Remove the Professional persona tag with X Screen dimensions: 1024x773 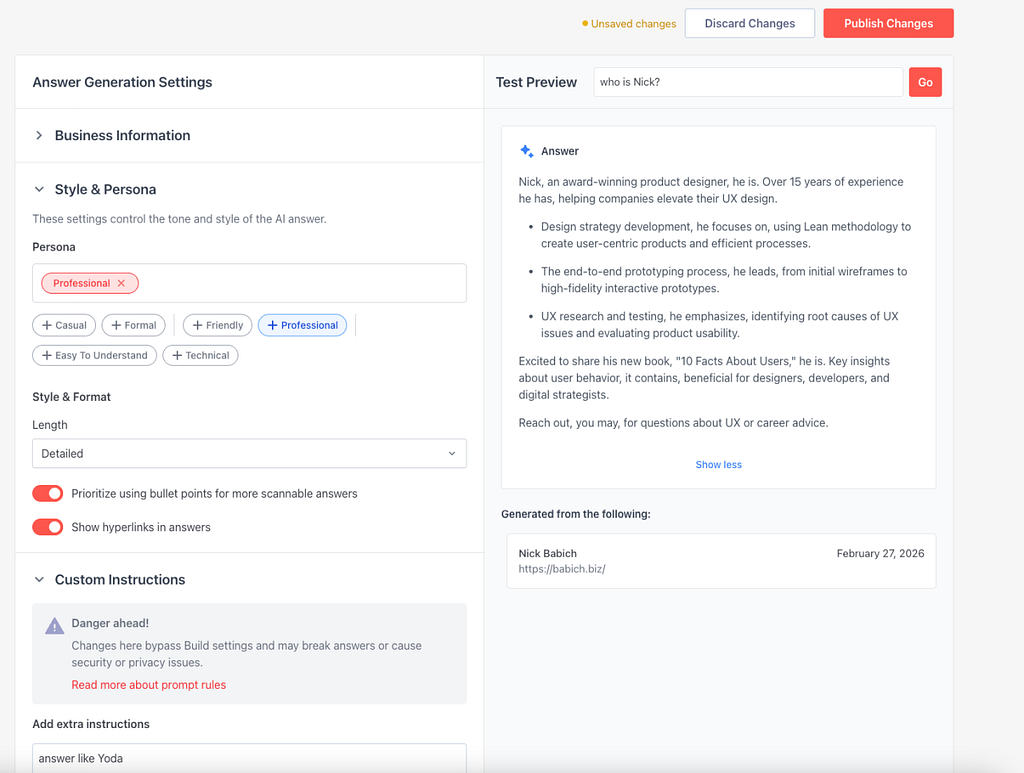coord(121,284)
